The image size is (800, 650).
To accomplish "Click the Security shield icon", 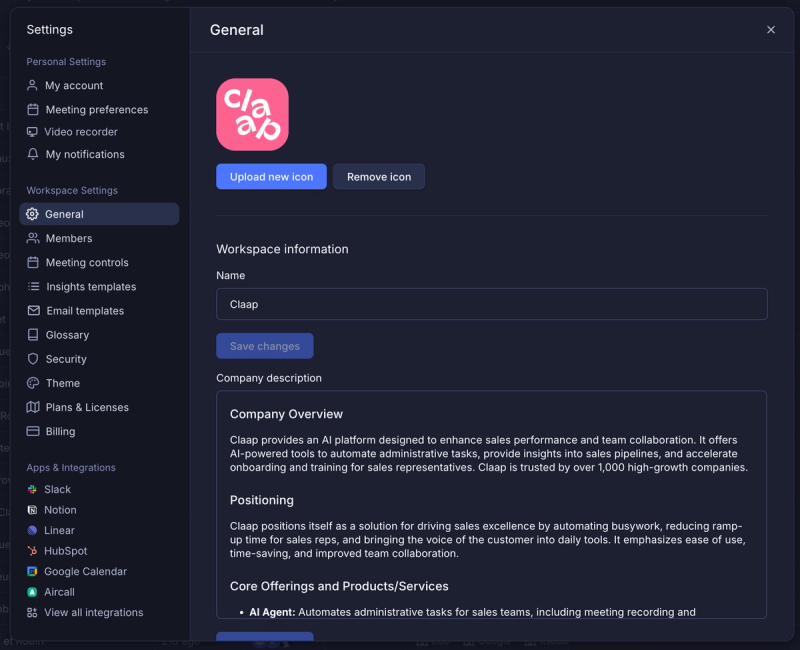I will [33, 359].
